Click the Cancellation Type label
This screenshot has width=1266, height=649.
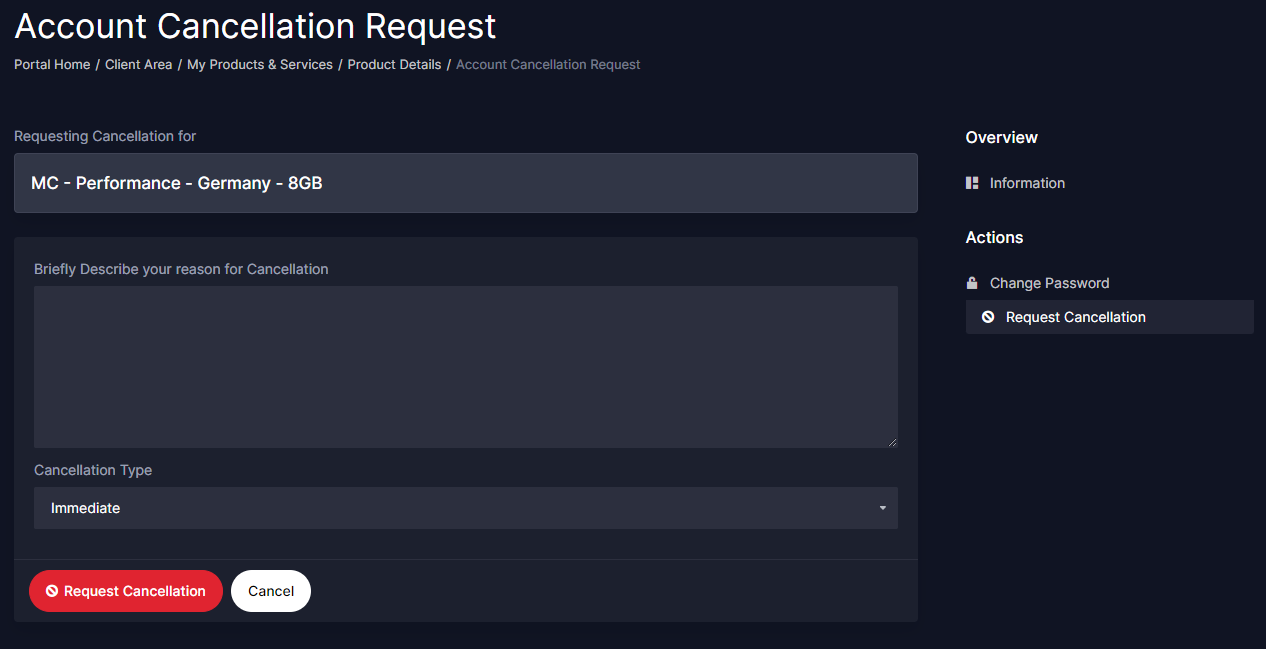point(93,470)
